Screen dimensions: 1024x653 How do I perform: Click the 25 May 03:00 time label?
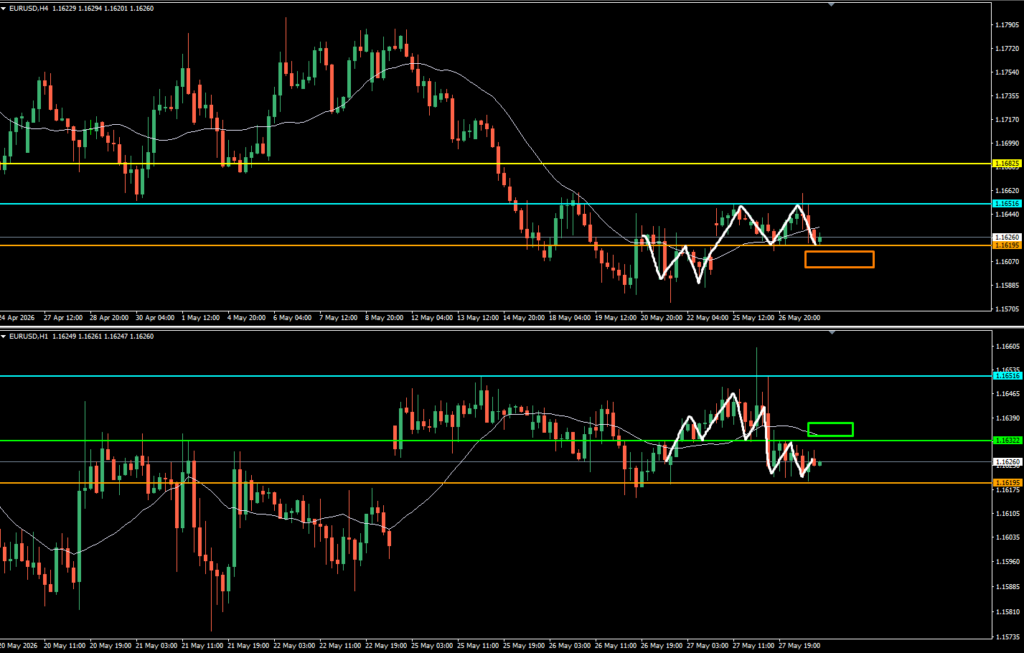click(x=433, y=646)
